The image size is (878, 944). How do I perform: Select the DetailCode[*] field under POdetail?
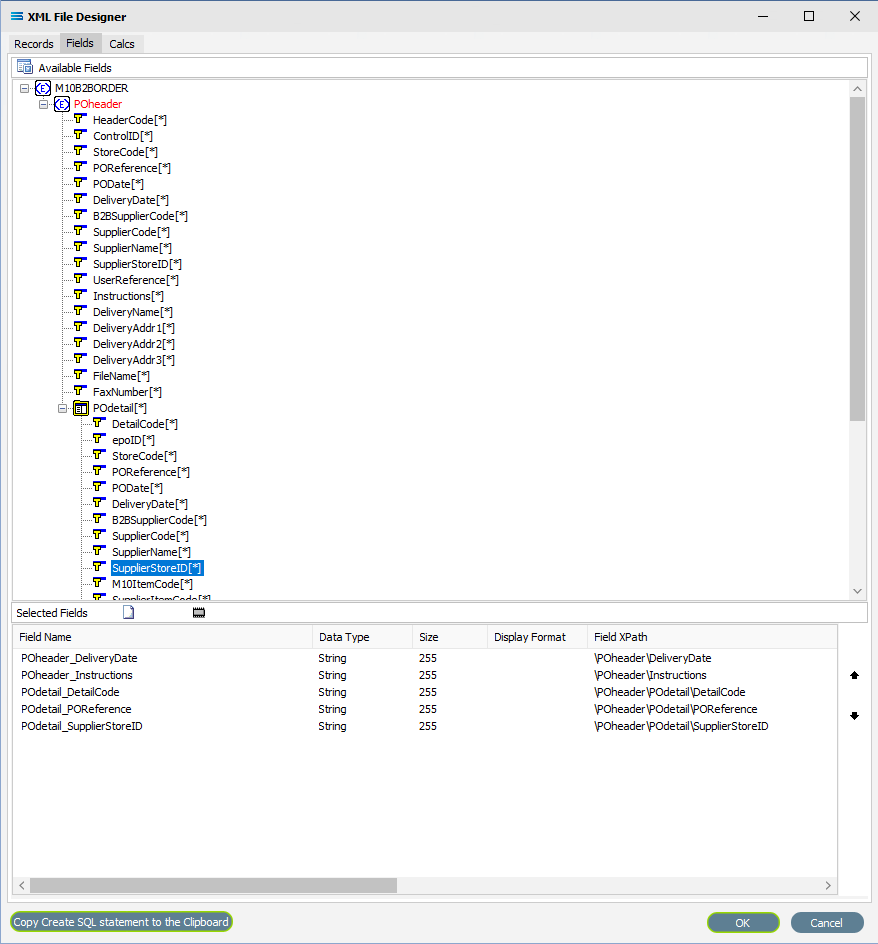(x=145, y=424)
